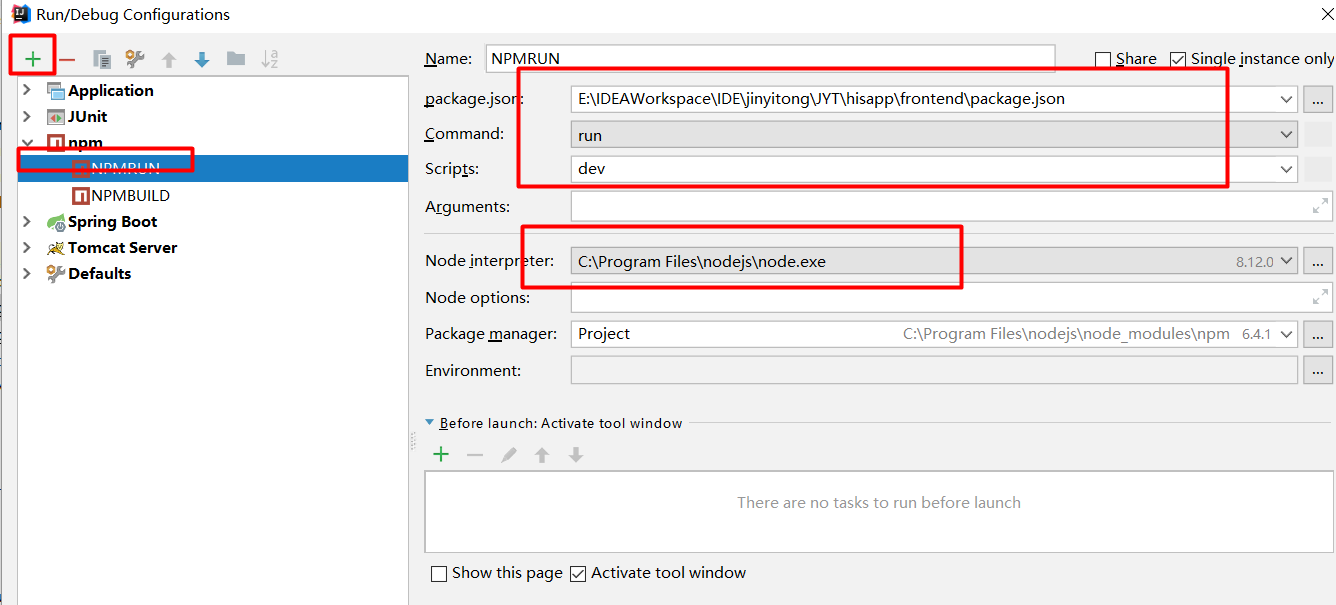Select the NPMRUN configuration

(213, 169)
